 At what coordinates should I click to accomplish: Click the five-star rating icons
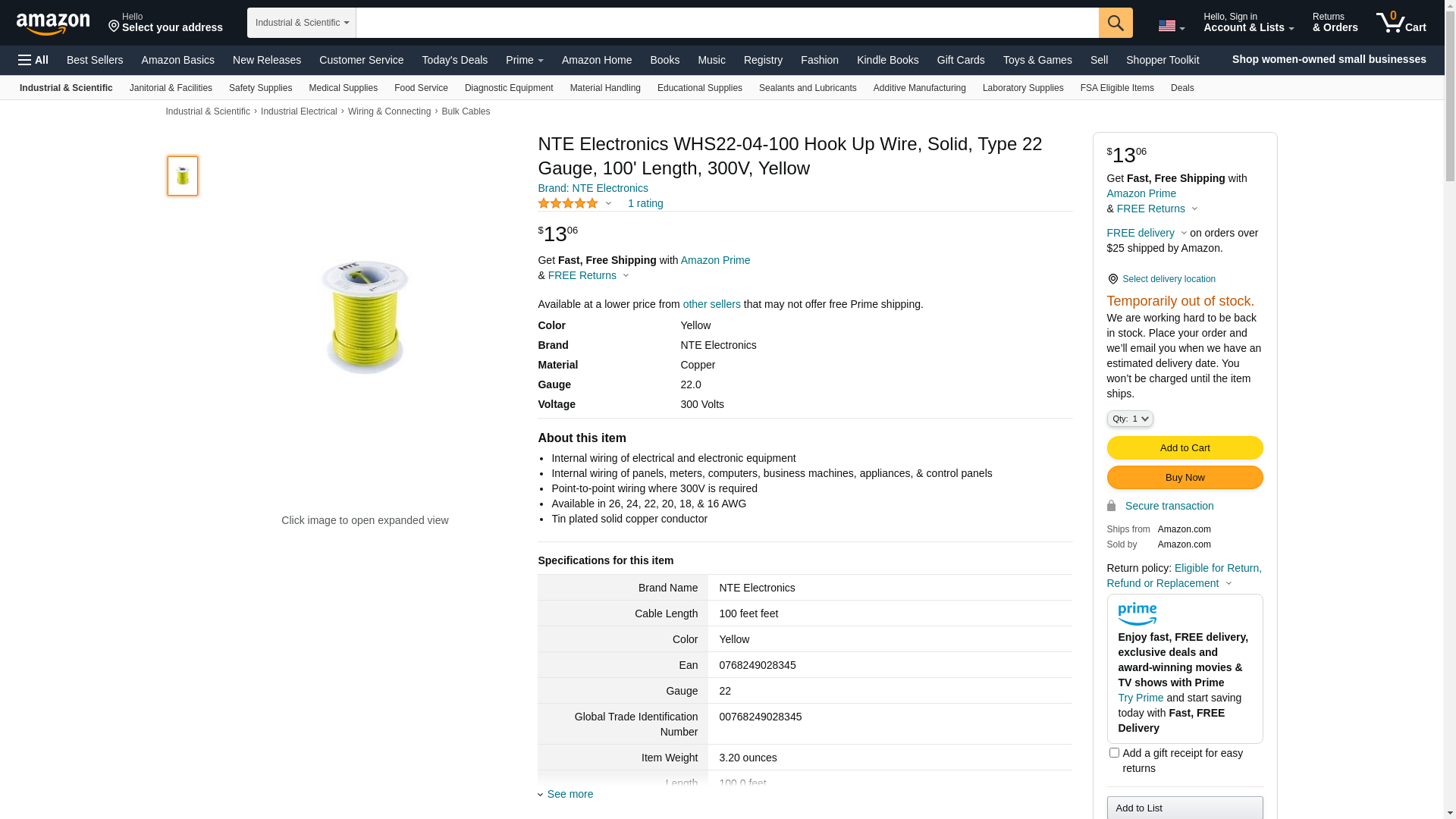click(x=568, y=203)
